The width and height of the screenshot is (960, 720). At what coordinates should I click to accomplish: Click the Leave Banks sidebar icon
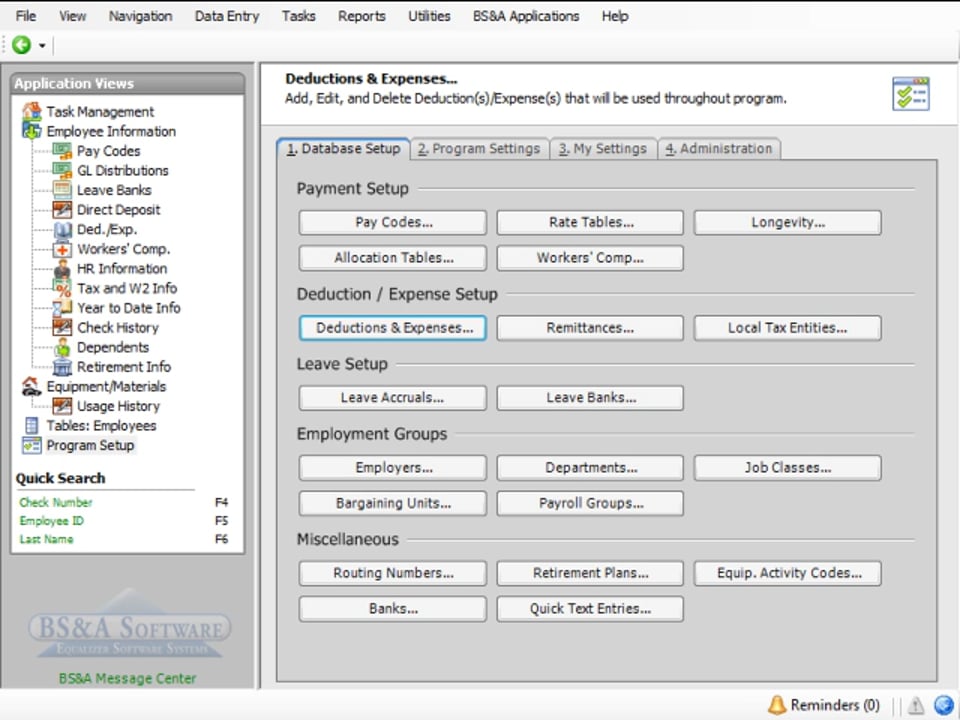coord(62,190)
